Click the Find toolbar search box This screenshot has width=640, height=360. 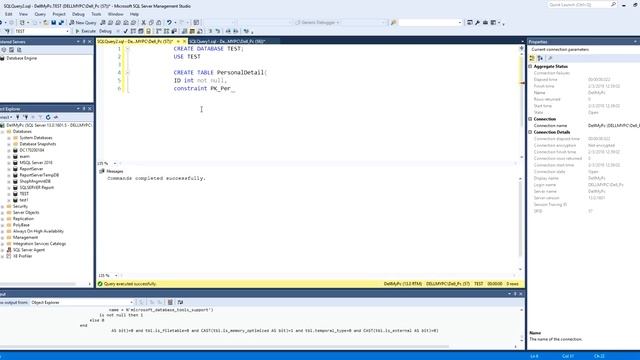coord(429,22)
